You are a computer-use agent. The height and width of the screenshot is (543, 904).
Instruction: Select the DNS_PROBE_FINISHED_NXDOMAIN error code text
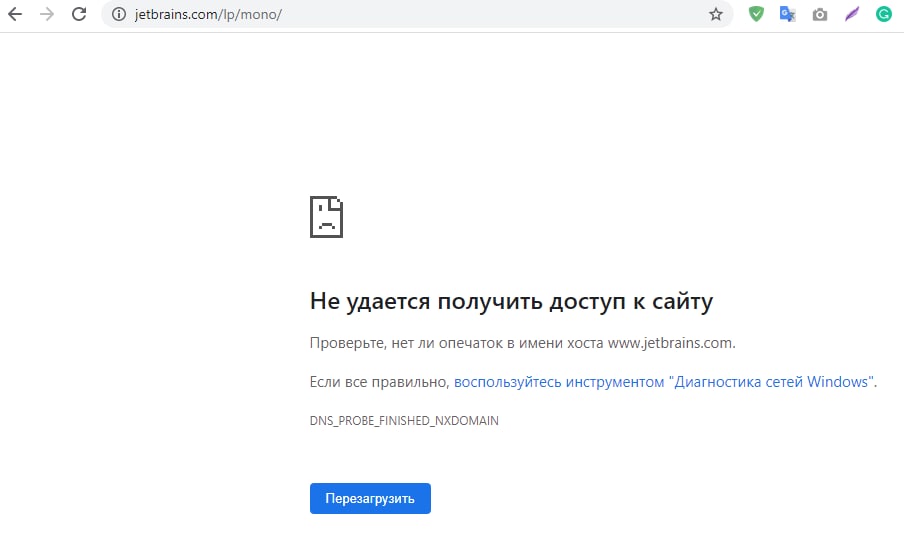404,421
